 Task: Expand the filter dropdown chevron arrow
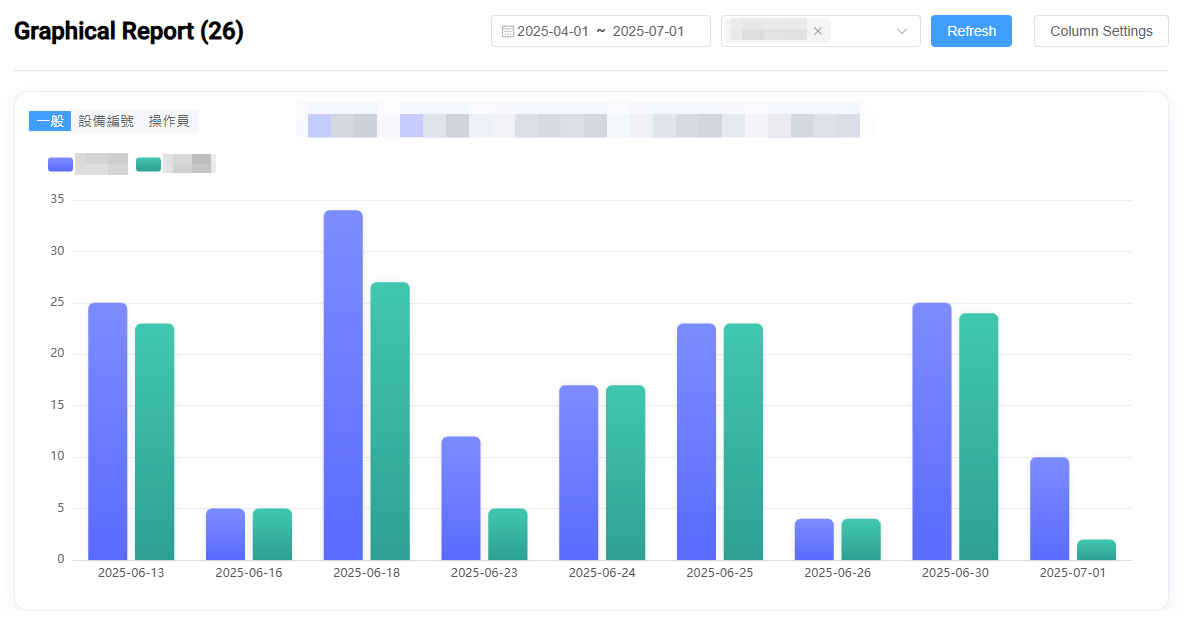[902, 31]
